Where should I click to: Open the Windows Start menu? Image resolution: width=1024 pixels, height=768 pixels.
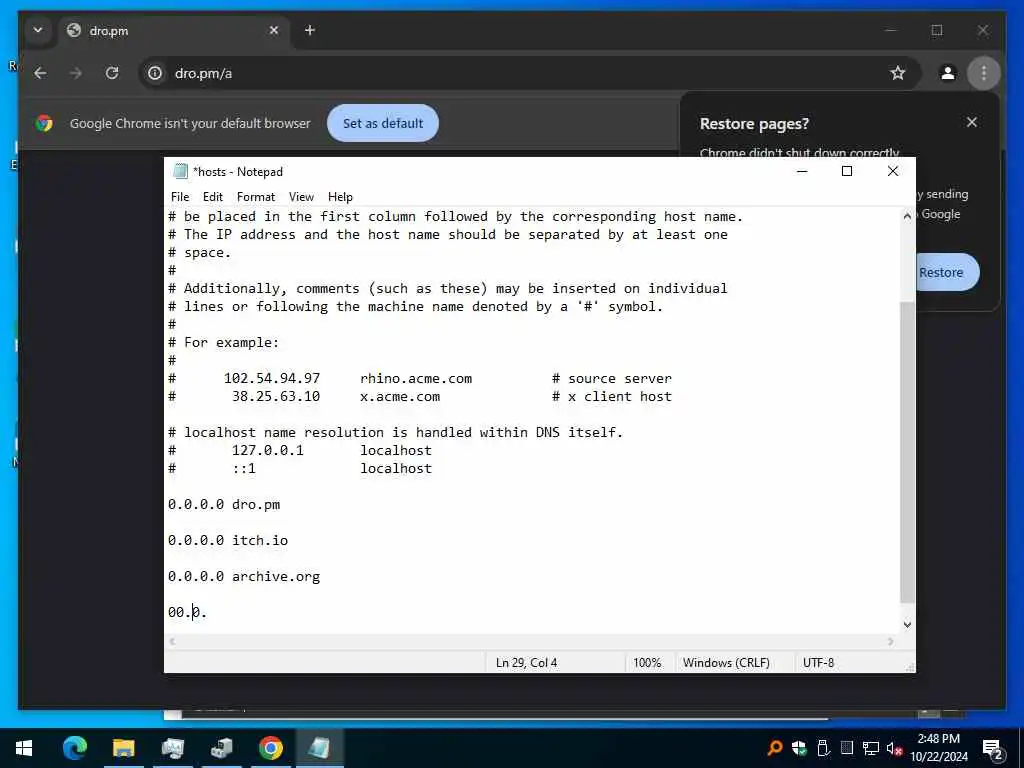(x=24, y=748)
